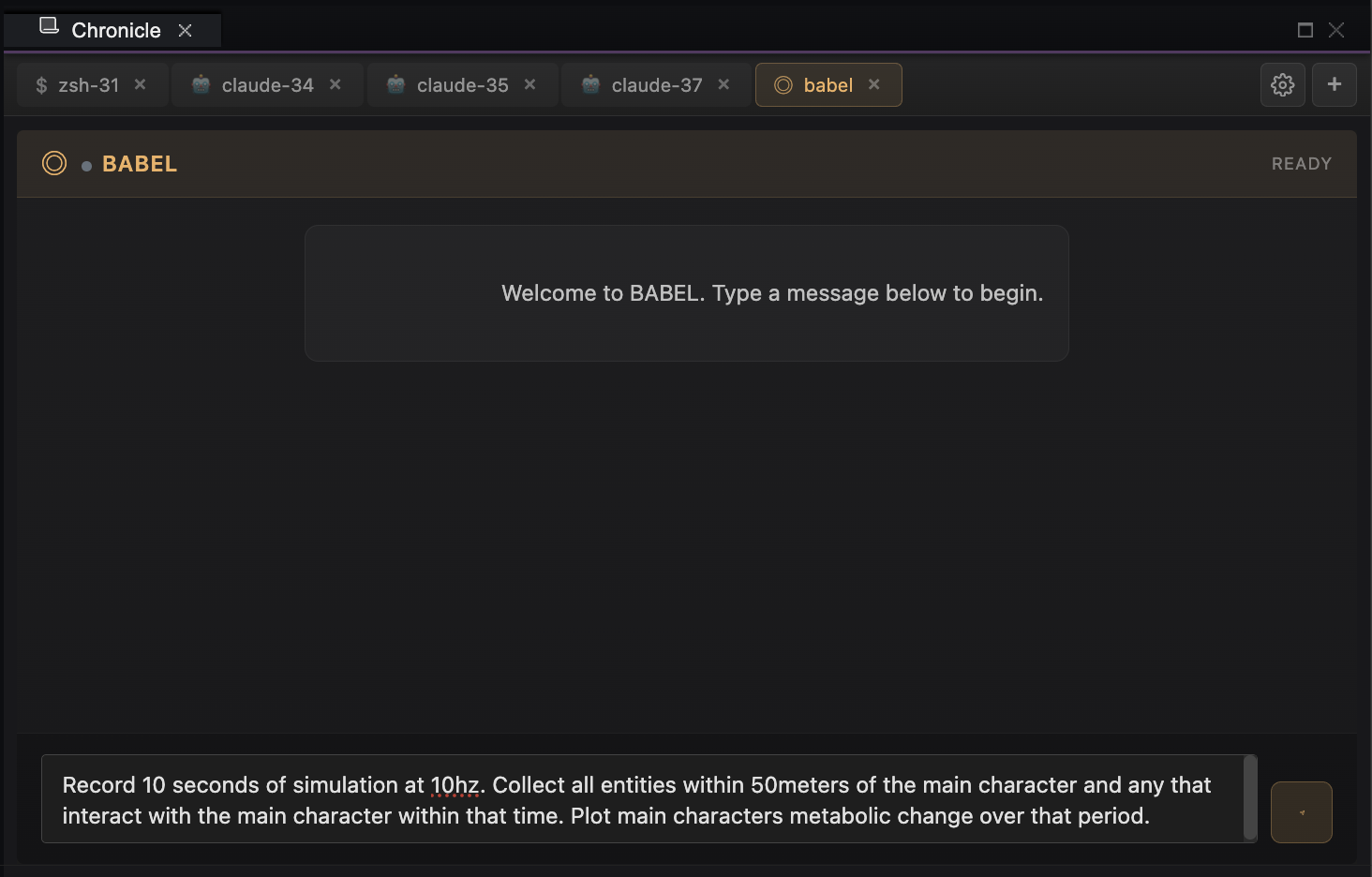The height and width of the screenshot is (877, 1372).
Task: Click the status dot beside BABEL
Action: click(86, 165)
